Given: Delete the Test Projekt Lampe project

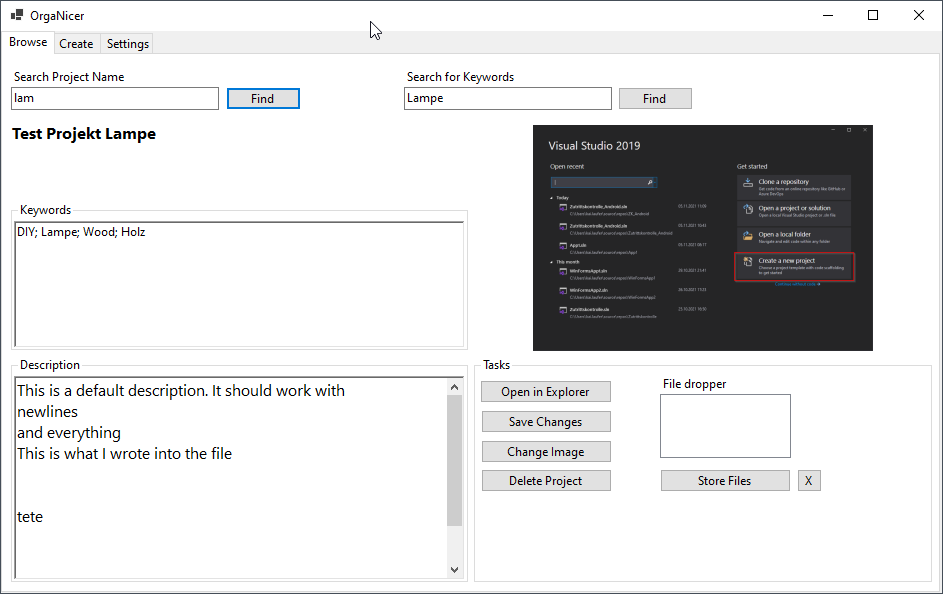Looking at the screenshot, I should [x=546, y=480].
